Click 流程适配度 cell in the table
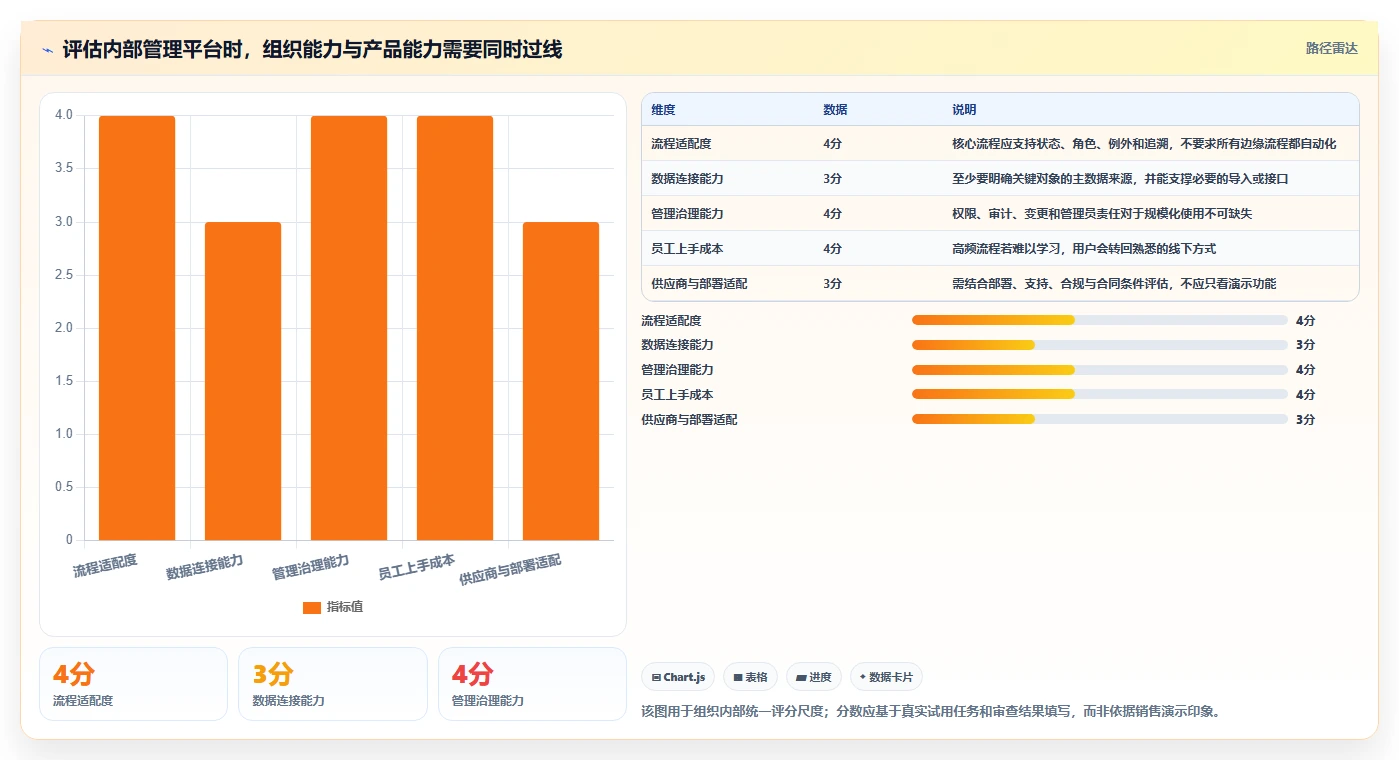 click(x=681, y=144)
